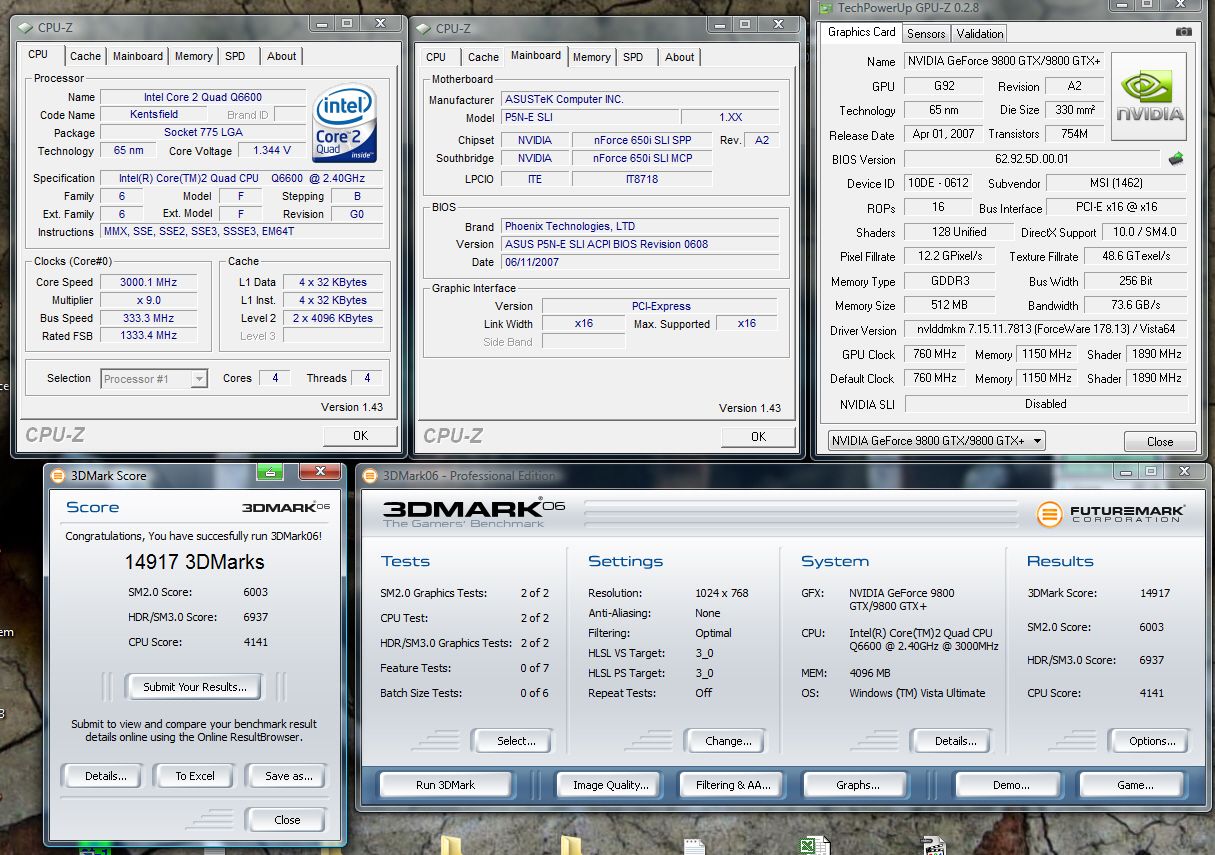Click the Intel Core 2 Quad logo
1215x855 pixels.
[x=343, y=124]
